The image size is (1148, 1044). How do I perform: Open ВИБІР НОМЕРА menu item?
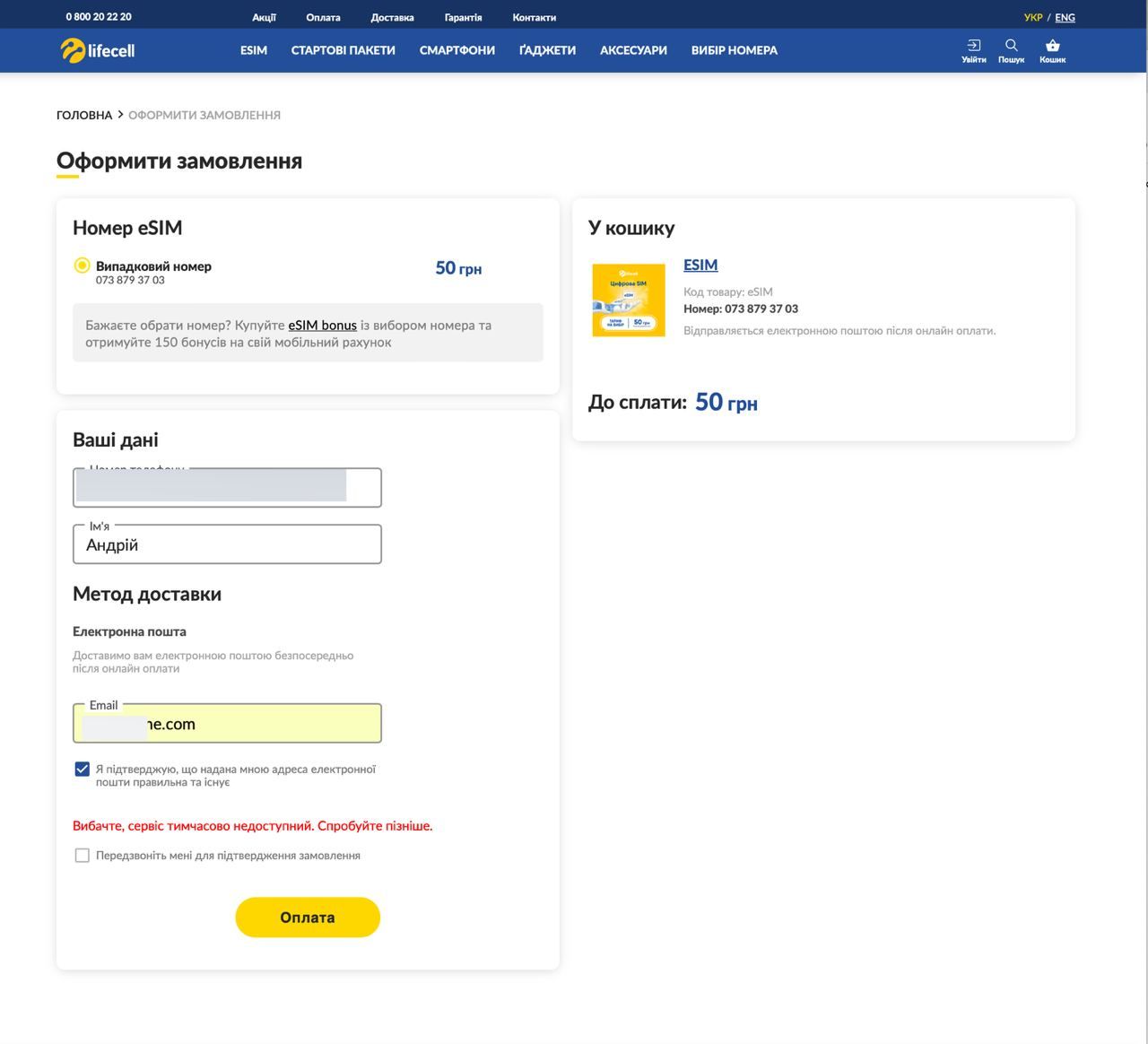[x=734, y=50]
